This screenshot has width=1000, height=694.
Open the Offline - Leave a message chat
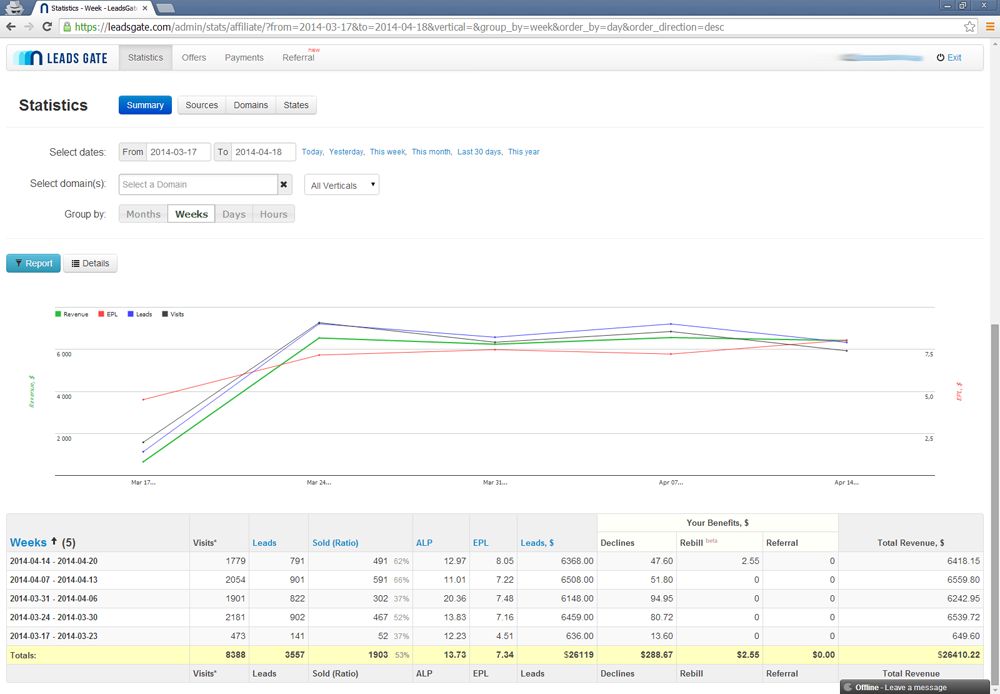[915, 687]
